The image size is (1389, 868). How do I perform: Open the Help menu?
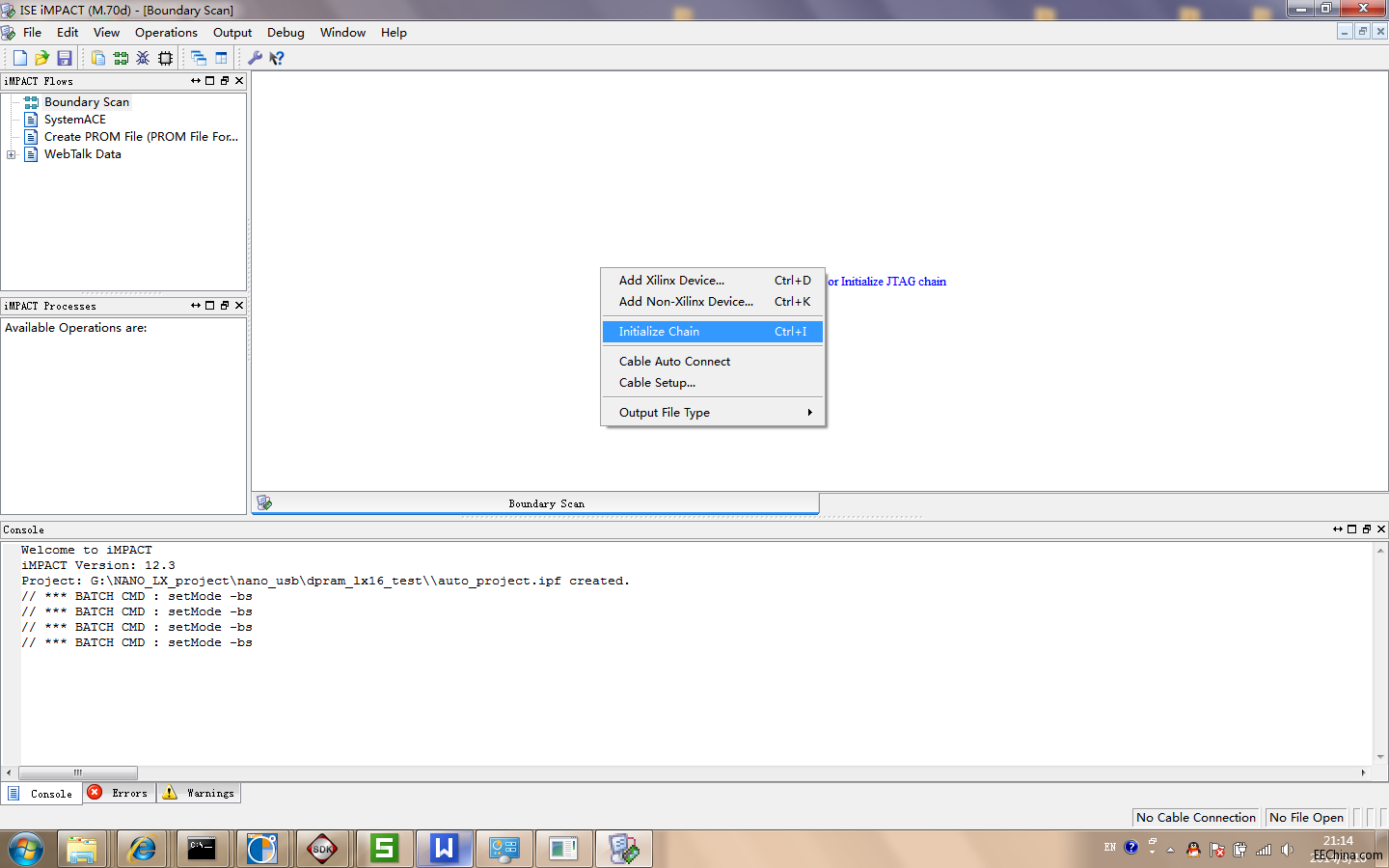pyautogui.click(x=394, y=33)
